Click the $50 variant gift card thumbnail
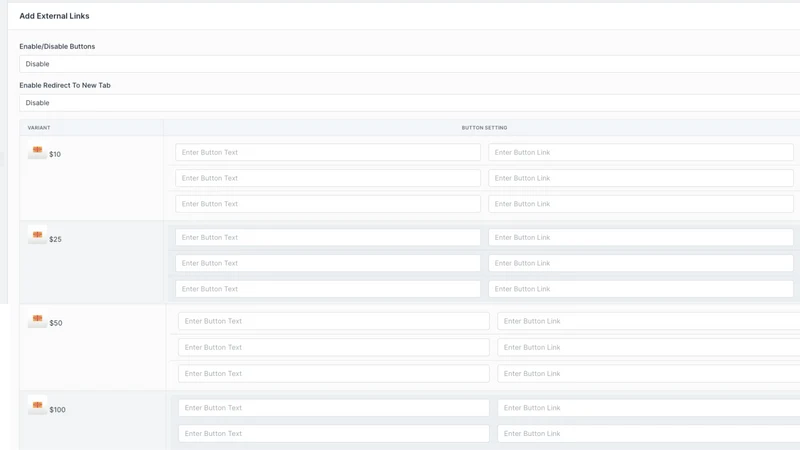Screen dimensions: 800x450 click(37, 319)
